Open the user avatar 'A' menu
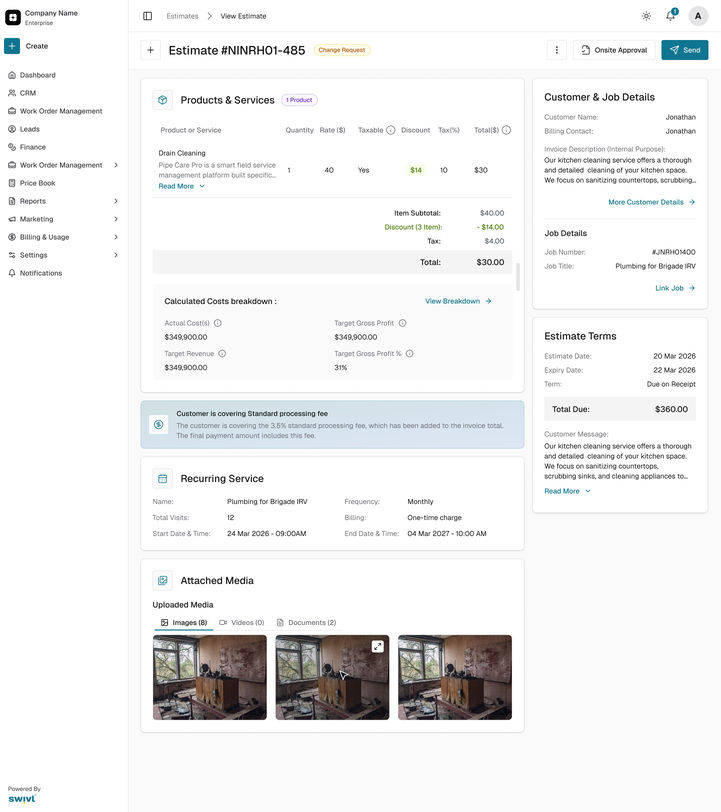 (x=698, y=16)
